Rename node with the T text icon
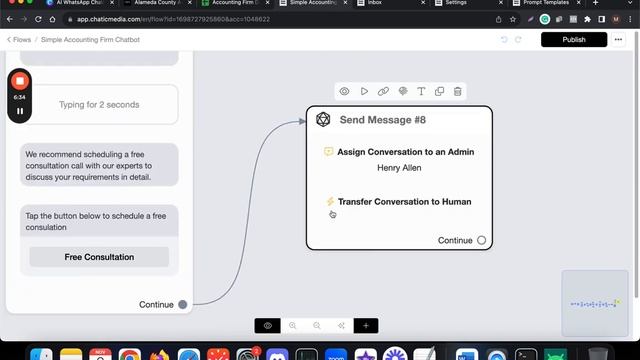 coord(421,91)
